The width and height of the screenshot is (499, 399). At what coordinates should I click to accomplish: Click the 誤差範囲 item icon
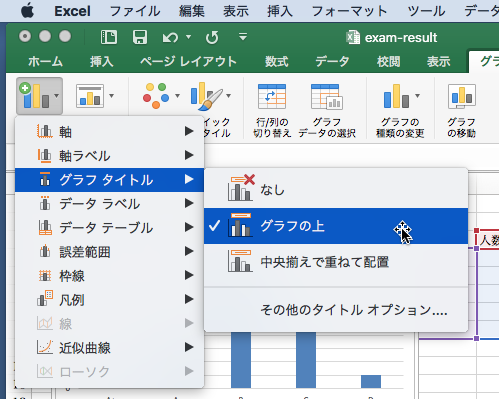45,251
